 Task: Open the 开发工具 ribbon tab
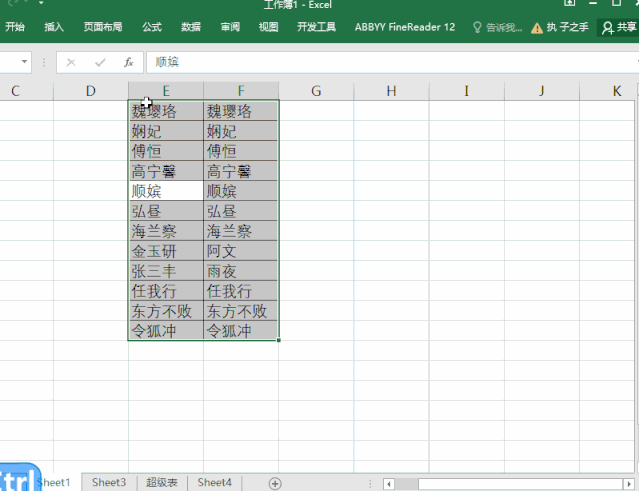(x=316, y=27)
